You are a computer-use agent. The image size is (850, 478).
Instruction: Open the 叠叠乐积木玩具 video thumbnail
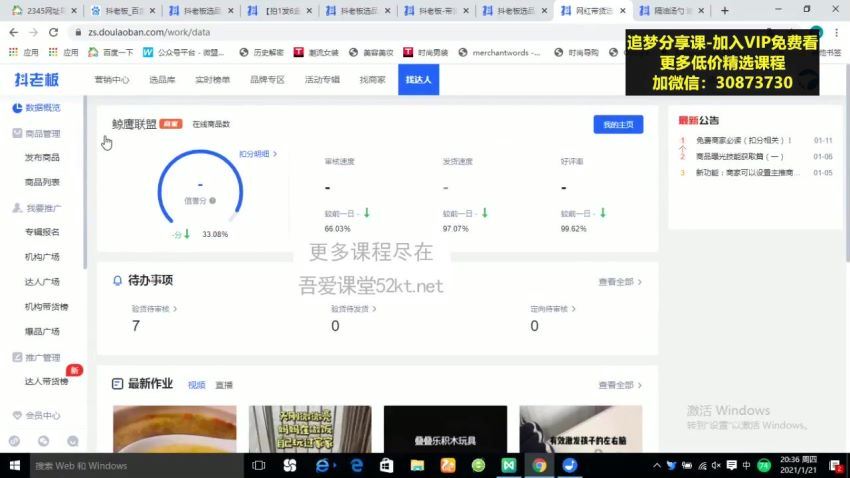(x=445, y=429)
